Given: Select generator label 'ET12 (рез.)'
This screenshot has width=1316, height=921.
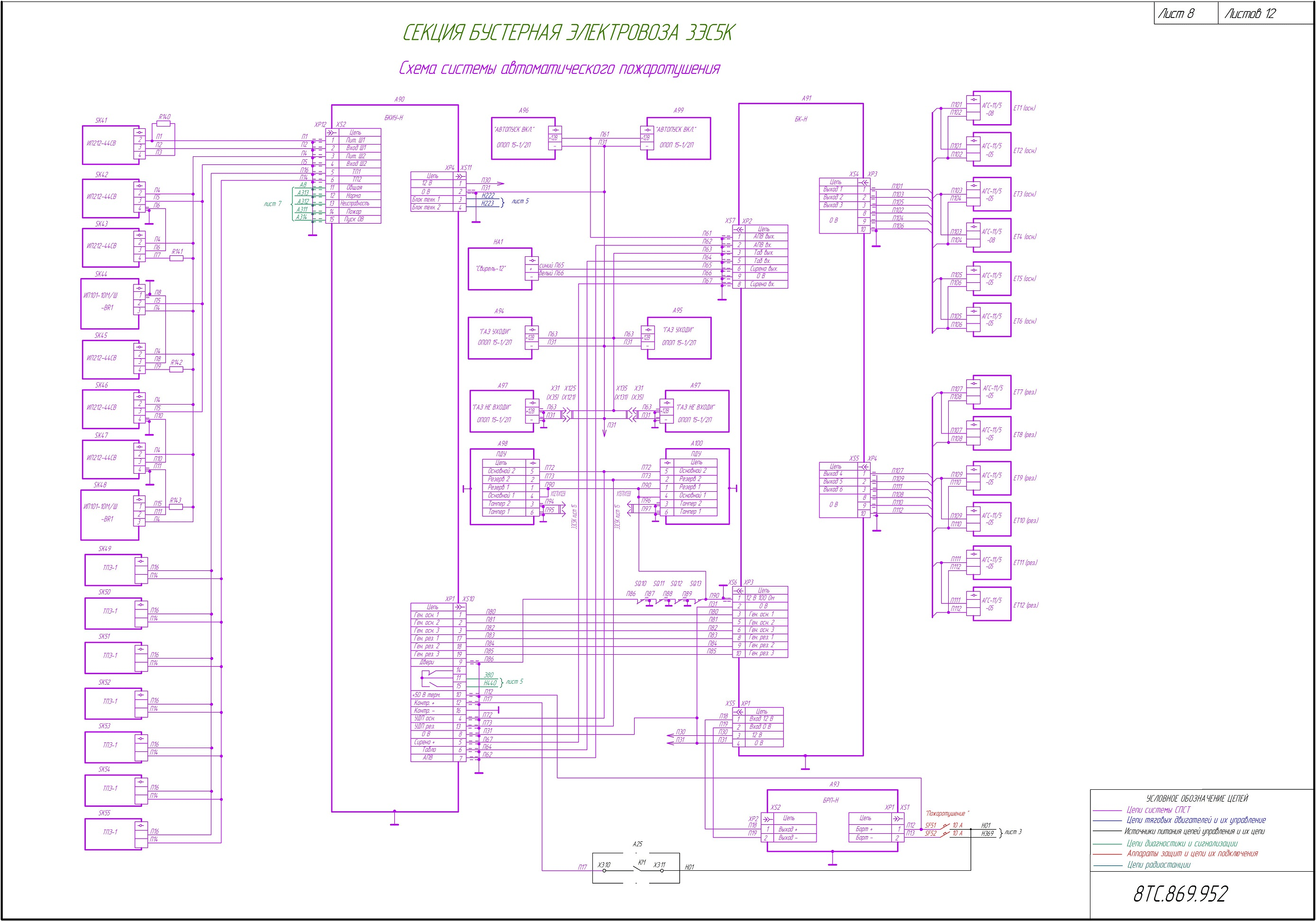Looking at the screenshot, I should [x=1026, y=605].
